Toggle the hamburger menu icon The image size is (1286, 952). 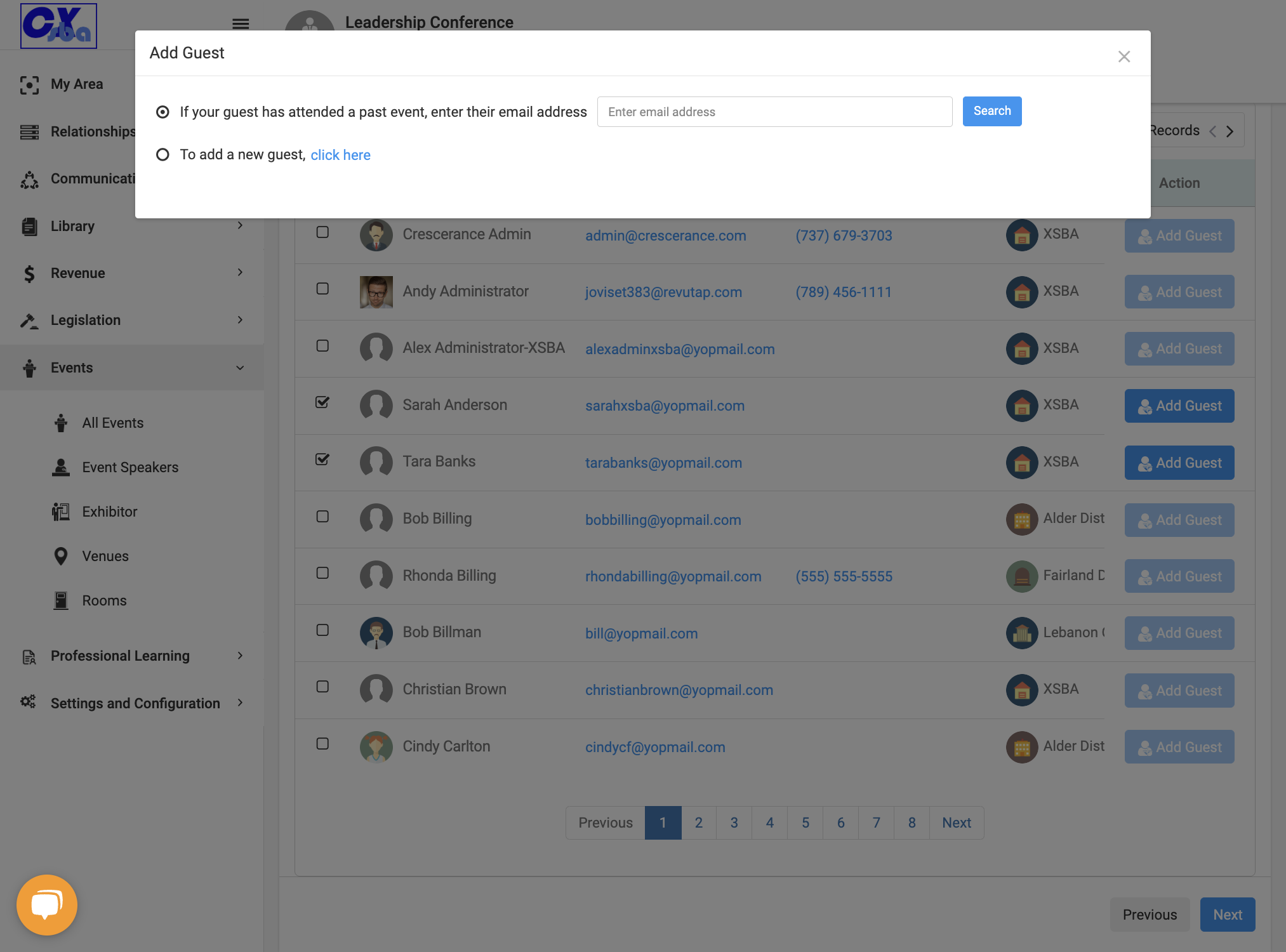(x=241, y=24)
